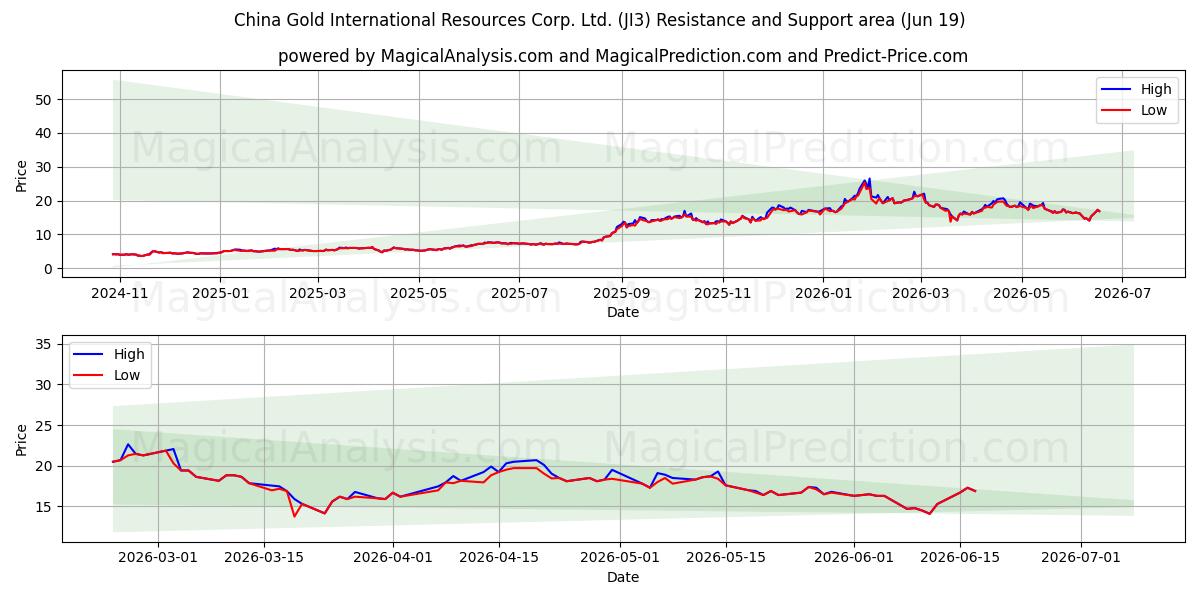Click the 50 tick on top chart y-axis
This screenshot has height=600, width=1200.
[x=43, y=99]
